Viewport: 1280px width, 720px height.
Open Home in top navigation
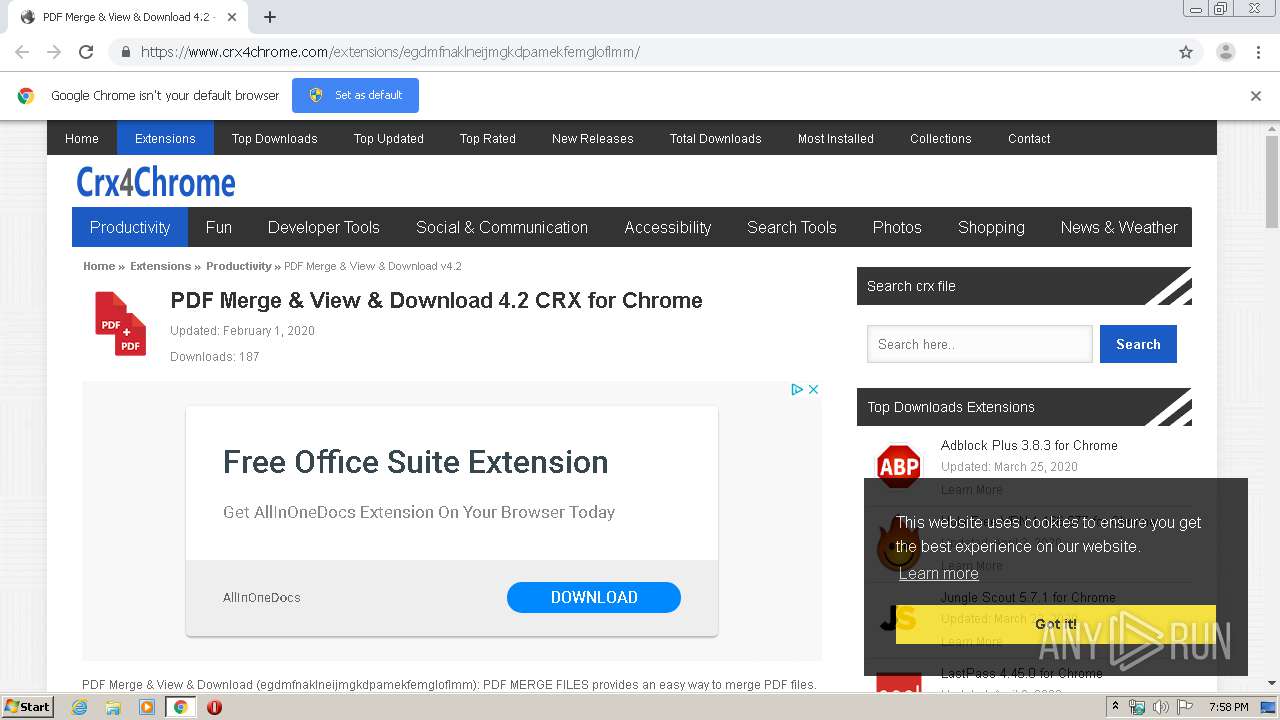coord(82,138)
